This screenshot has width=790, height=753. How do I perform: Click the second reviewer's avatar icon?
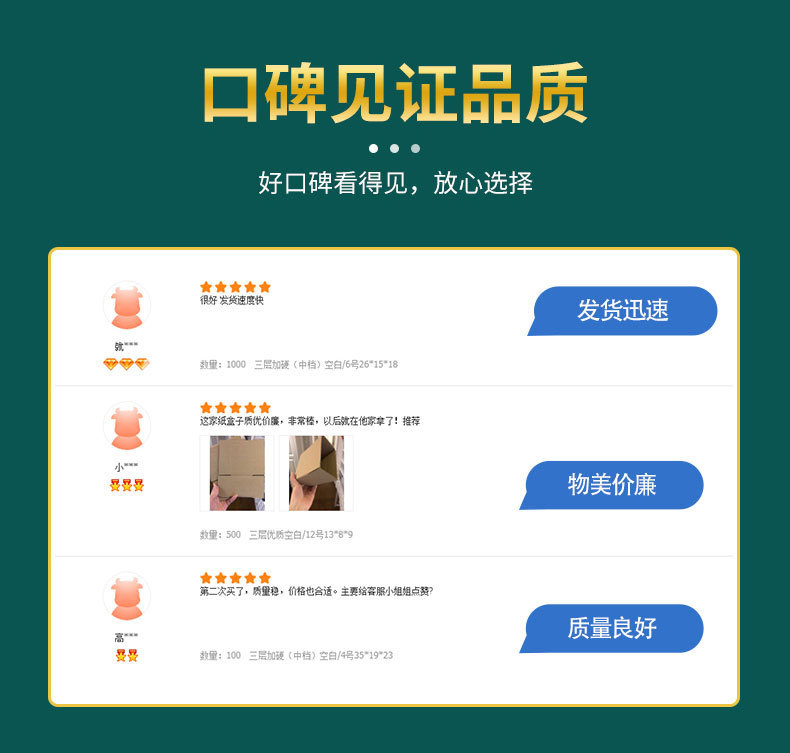(x=126, y=426)
